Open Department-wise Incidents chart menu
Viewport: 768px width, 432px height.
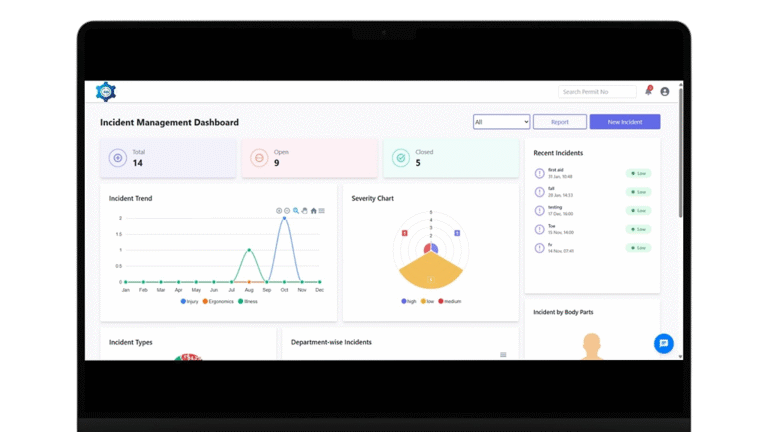[503, 355]
